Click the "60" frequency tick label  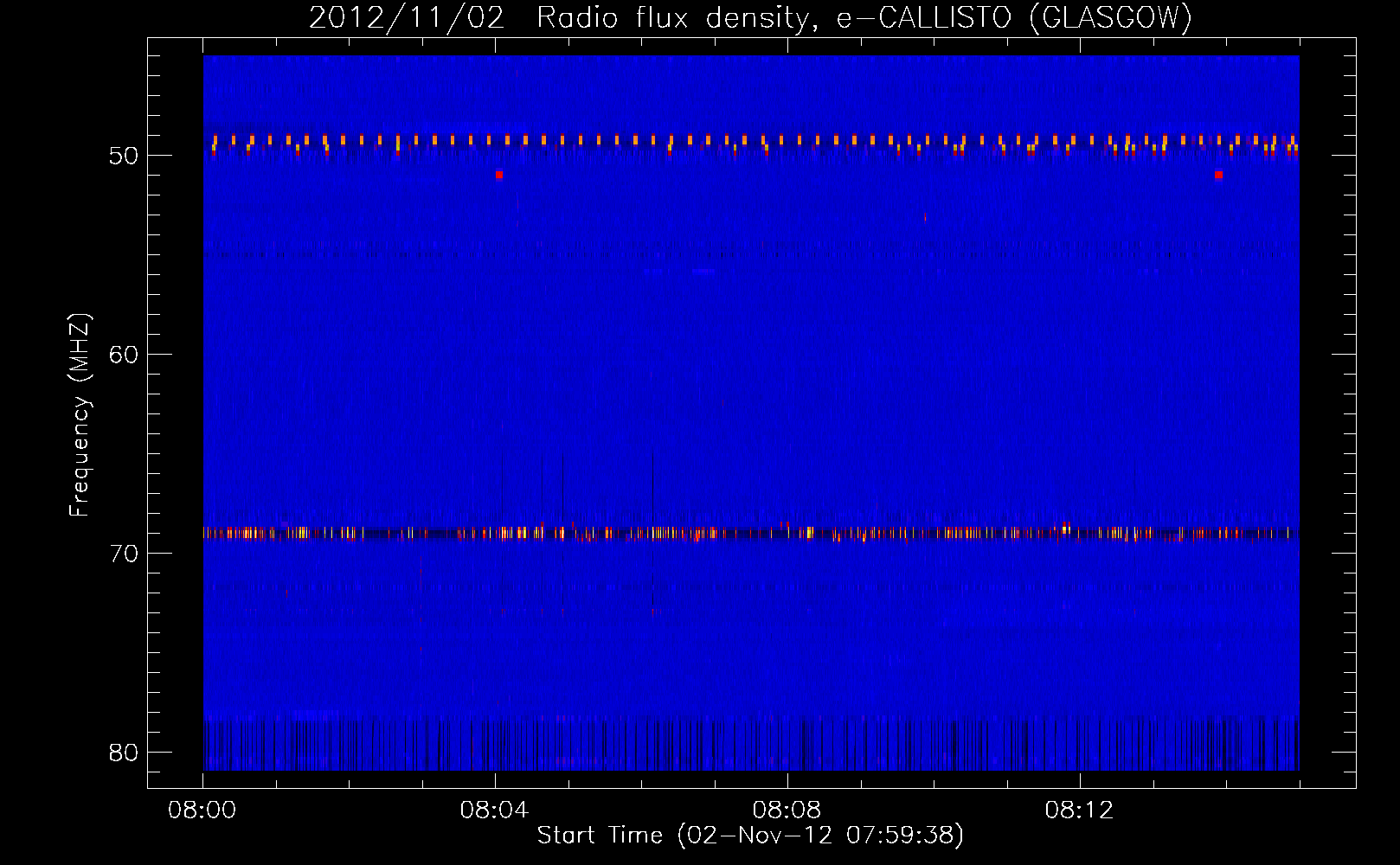point(124,355)
